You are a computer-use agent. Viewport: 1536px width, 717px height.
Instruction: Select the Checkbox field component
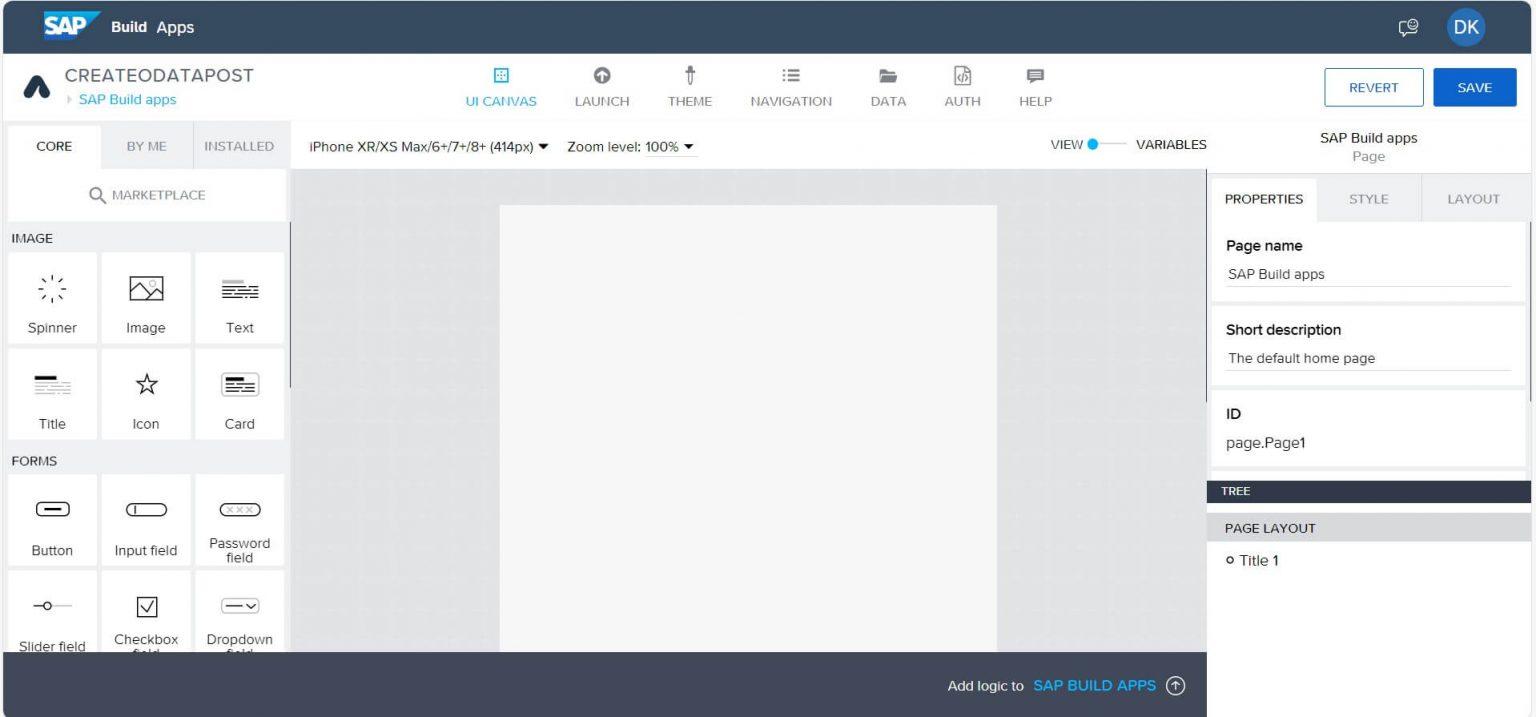point(145,614)
